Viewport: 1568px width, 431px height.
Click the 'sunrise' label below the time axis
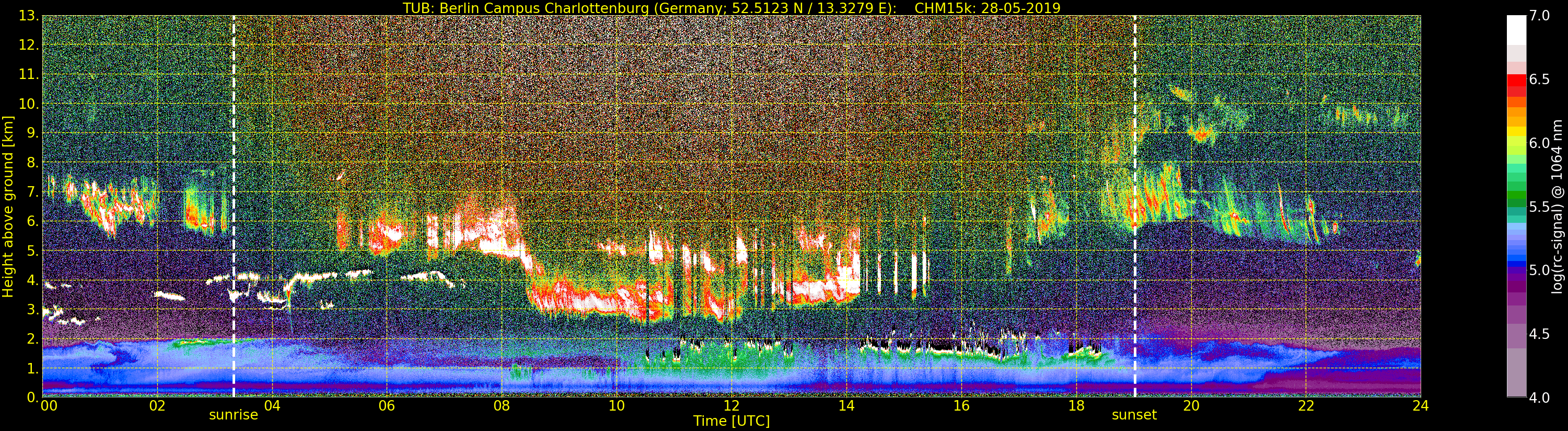[233, 415]
